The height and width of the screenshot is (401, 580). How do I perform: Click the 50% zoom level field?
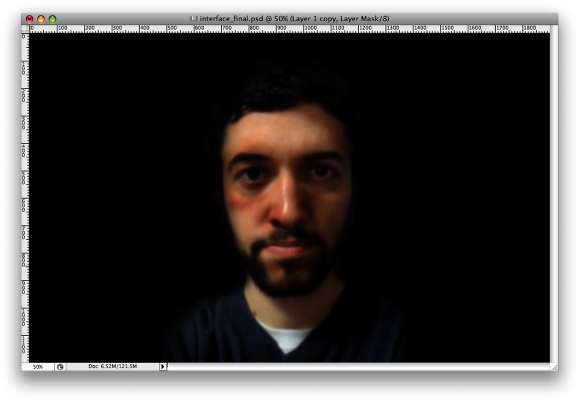[38, 367]
